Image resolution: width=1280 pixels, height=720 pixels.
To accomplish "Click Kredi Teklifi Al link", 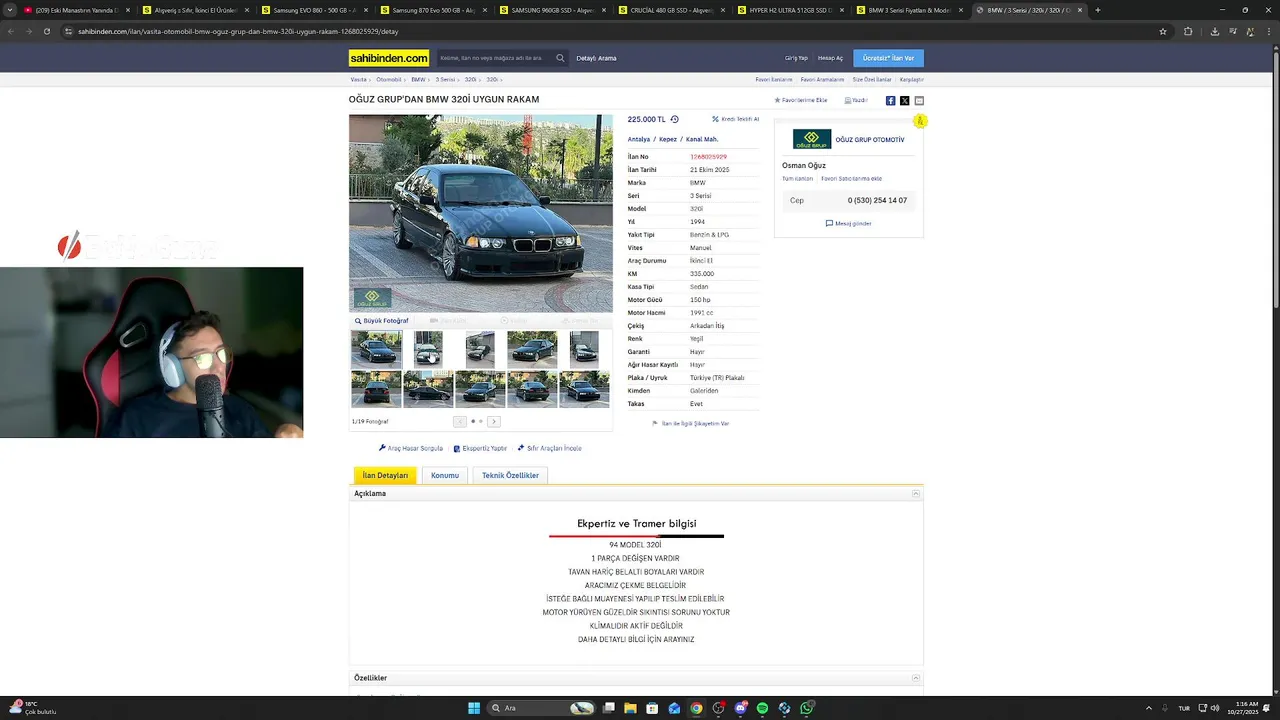I will click(736, 119).
